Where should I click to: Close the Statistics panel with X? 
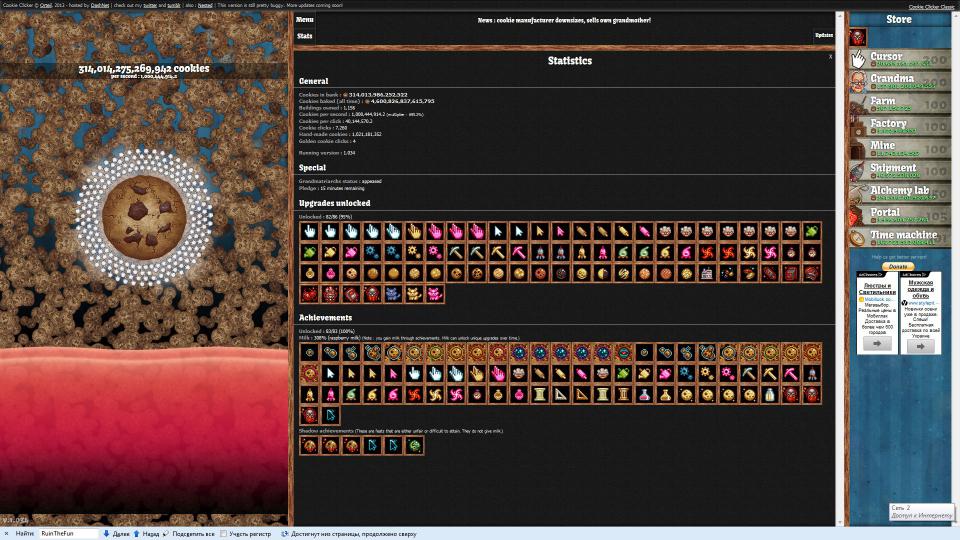[830, 57]
